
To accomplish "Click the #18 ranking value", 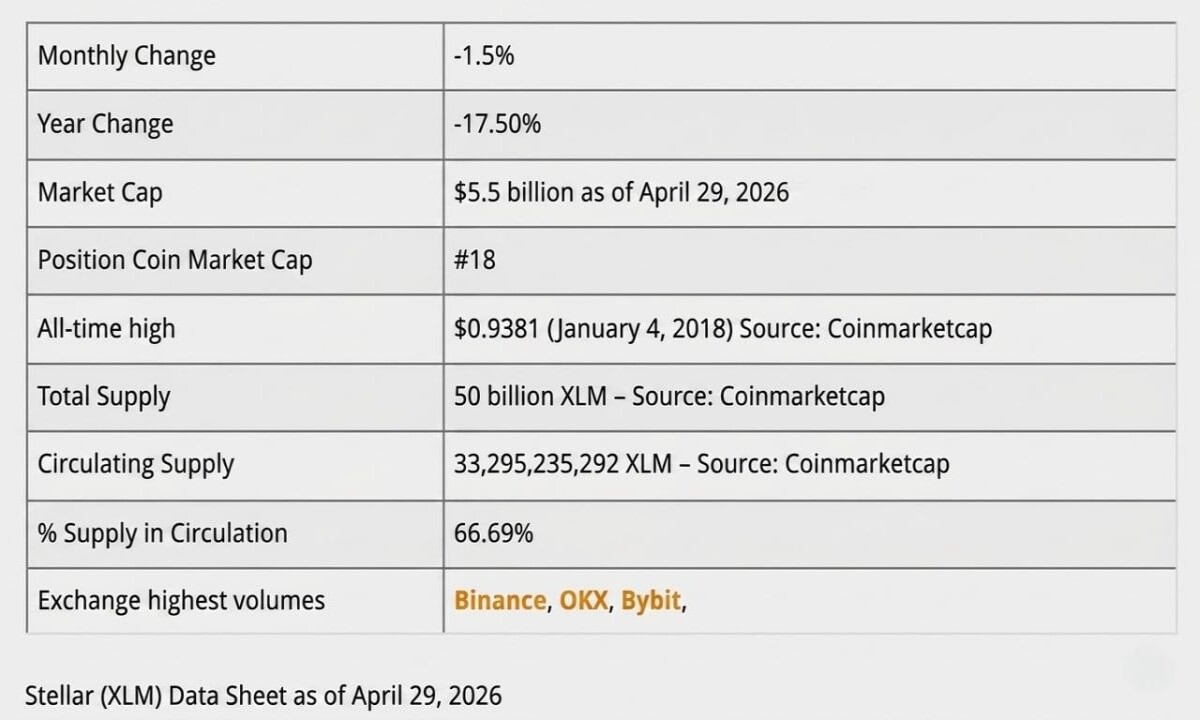I will point(474,260).
